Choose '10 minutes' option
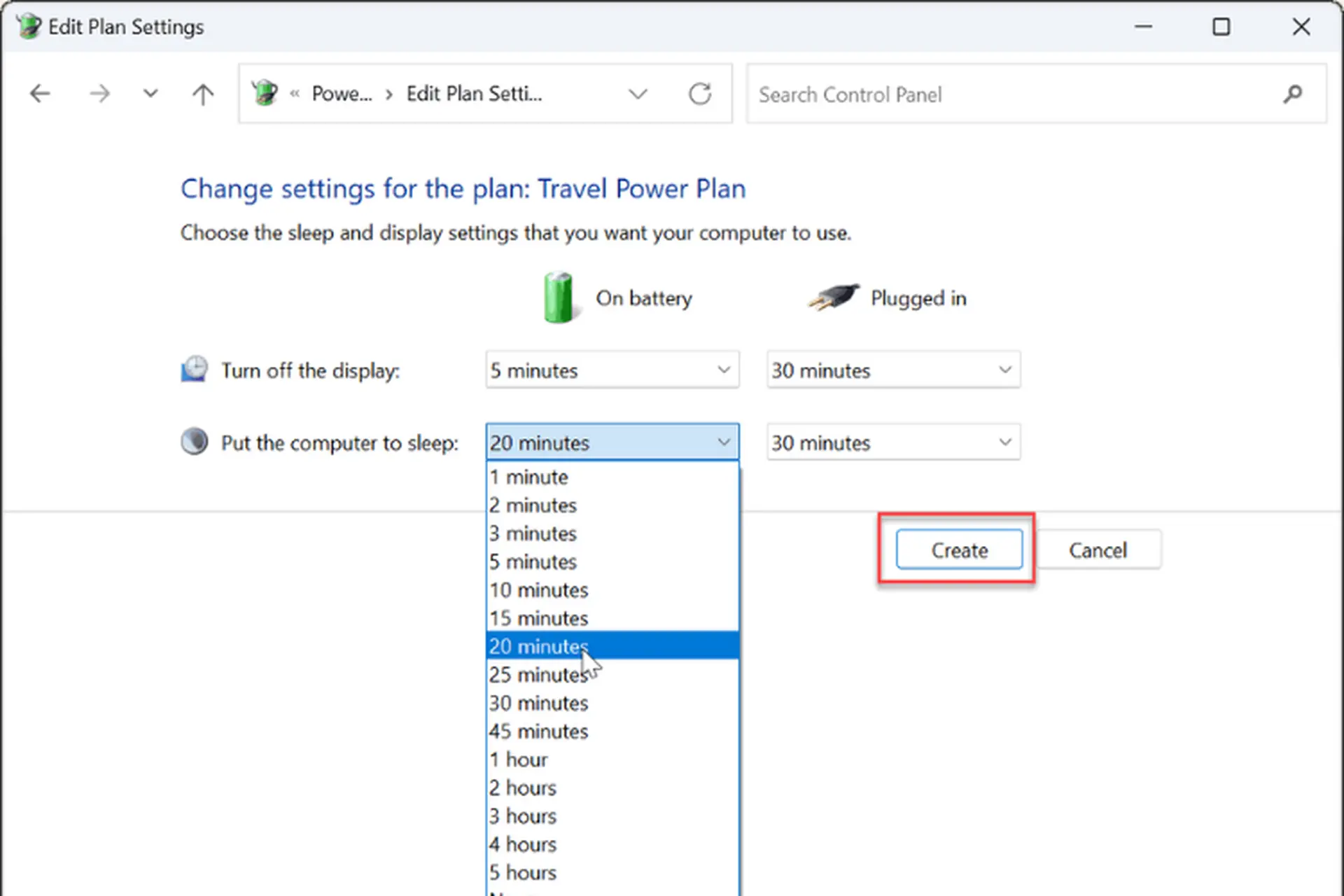This screenshot has width=1344, height=896. (x=612, y=589)
